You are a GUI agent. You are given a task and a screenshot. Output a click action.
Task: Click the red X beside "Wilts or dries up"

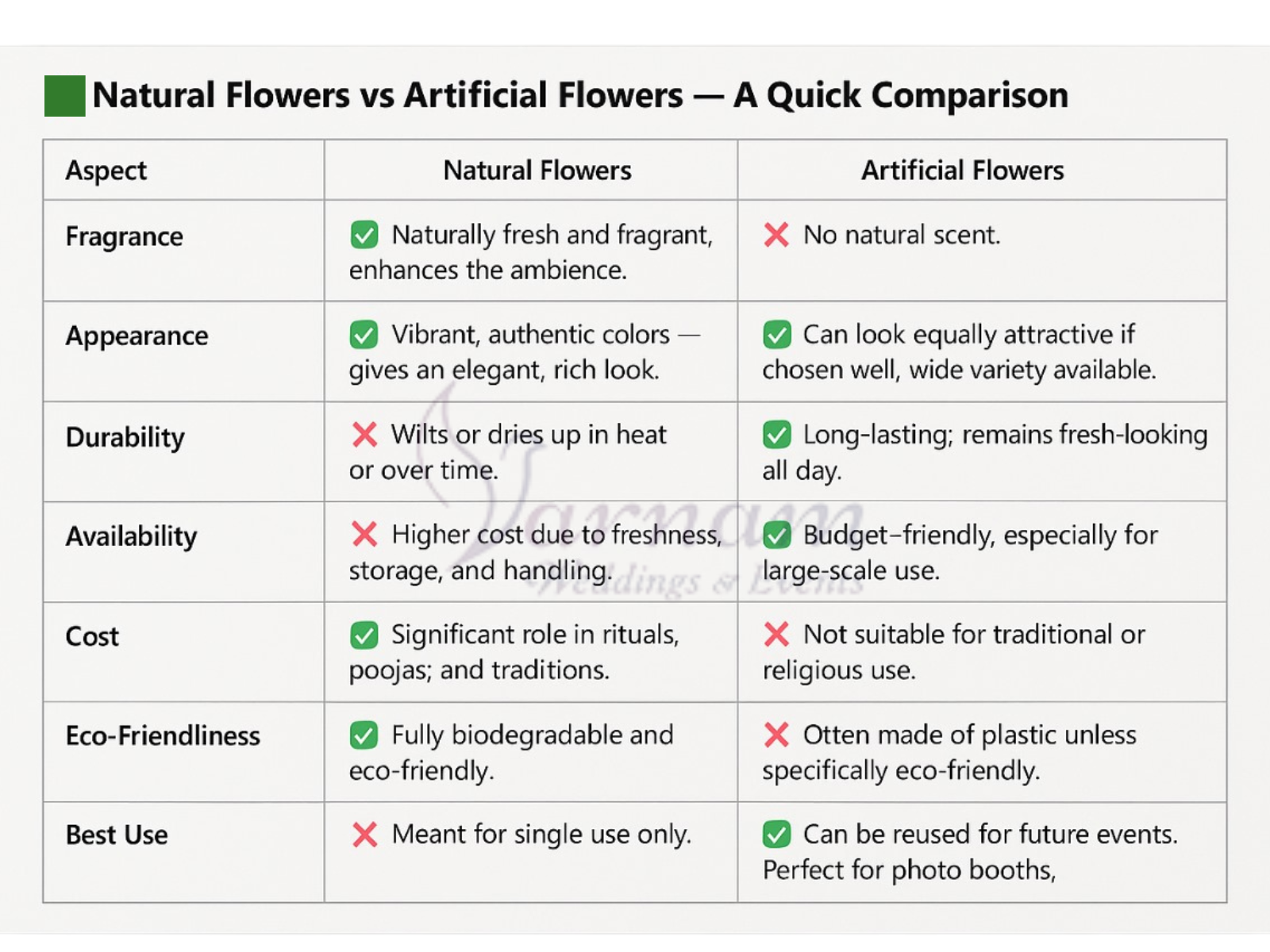[364, 435]
